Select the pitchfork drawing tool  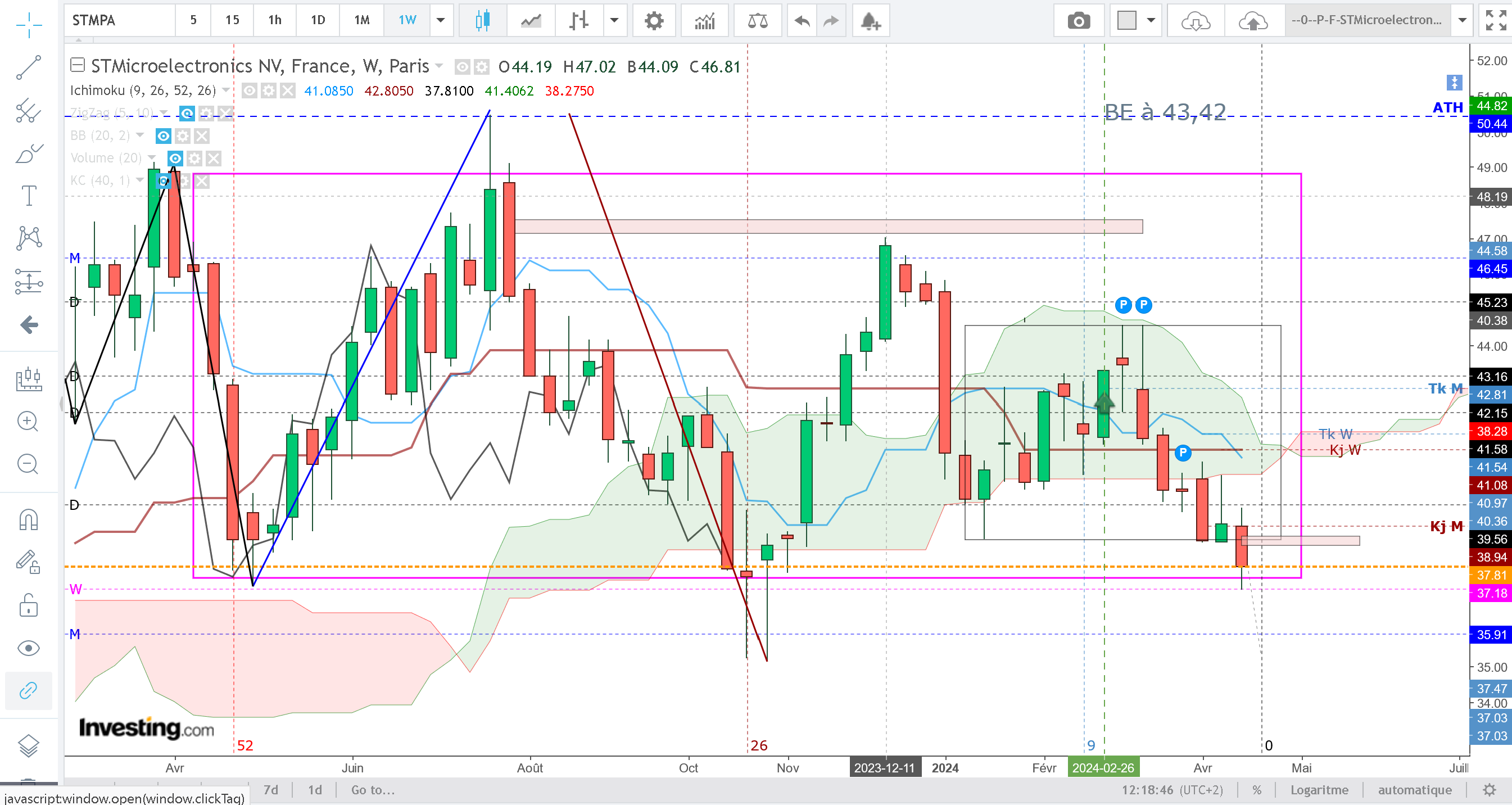[x=29, y=110]
